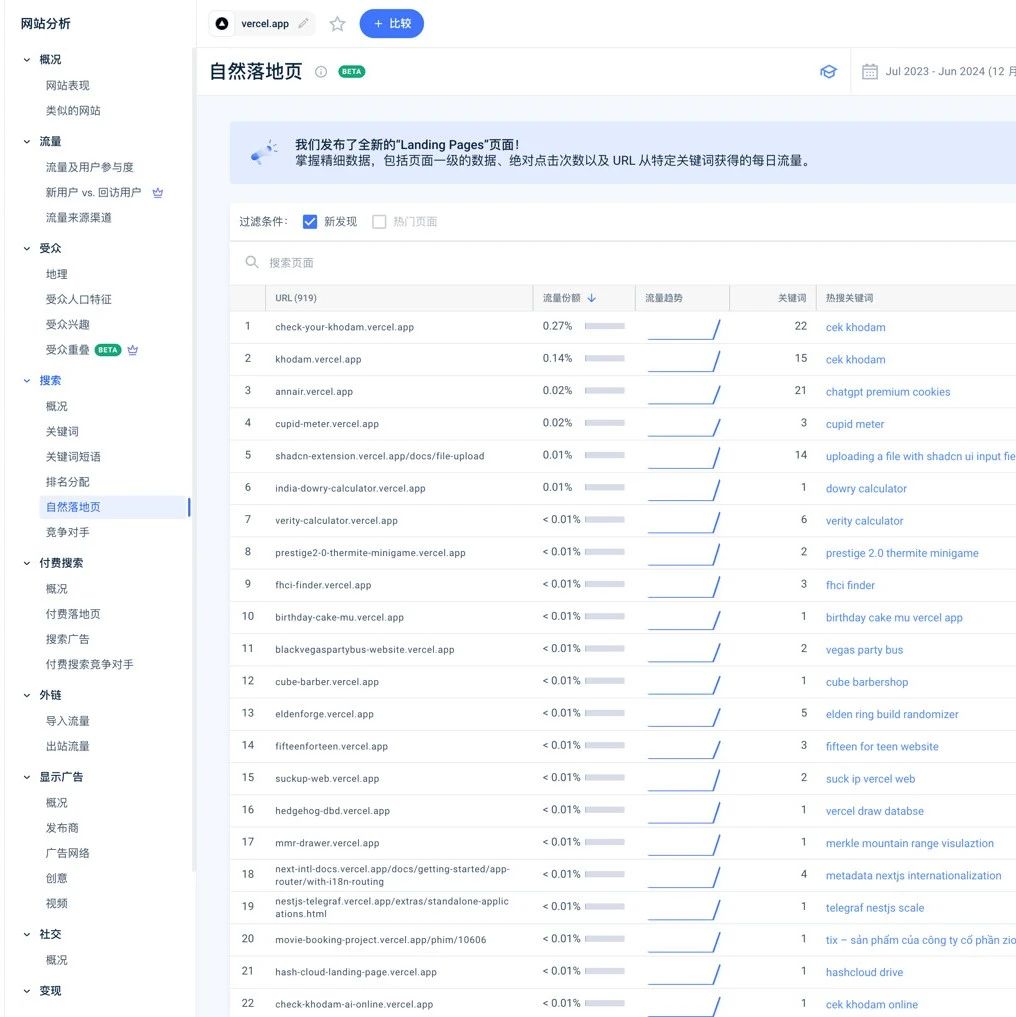Click the crown icon next to 新用户 vs. 回访用户
Image resolution: width=1016 pixels, height=1017 pixels.
pyautogui.click(x=158, y=193)
